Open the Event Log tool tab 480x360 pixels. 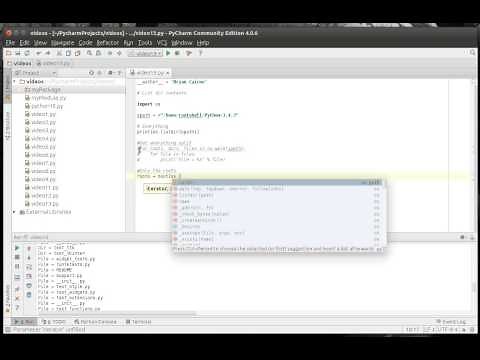pyautogui.click(x=451, y=322)
